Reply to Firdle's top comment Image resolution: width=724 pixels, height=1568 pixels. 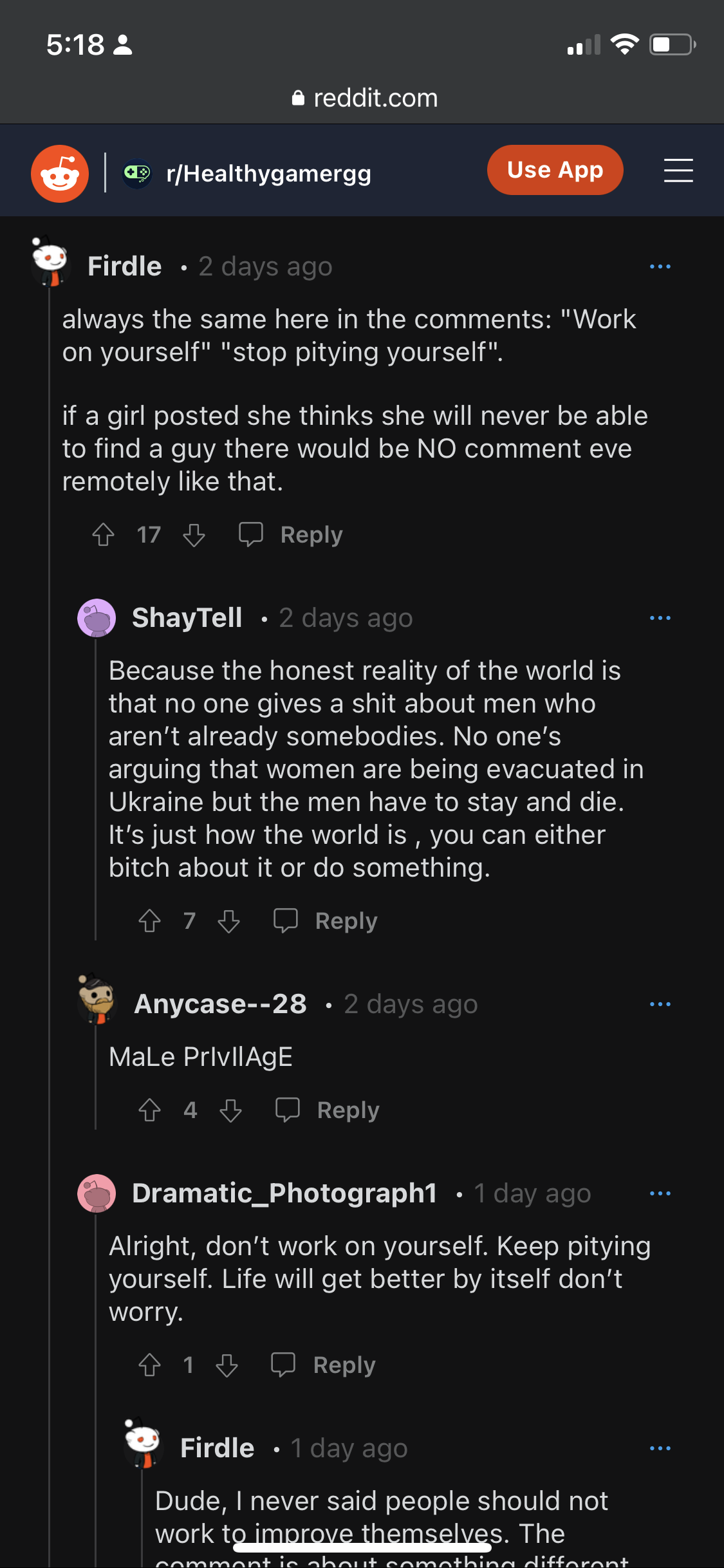(x=292, y=535)
